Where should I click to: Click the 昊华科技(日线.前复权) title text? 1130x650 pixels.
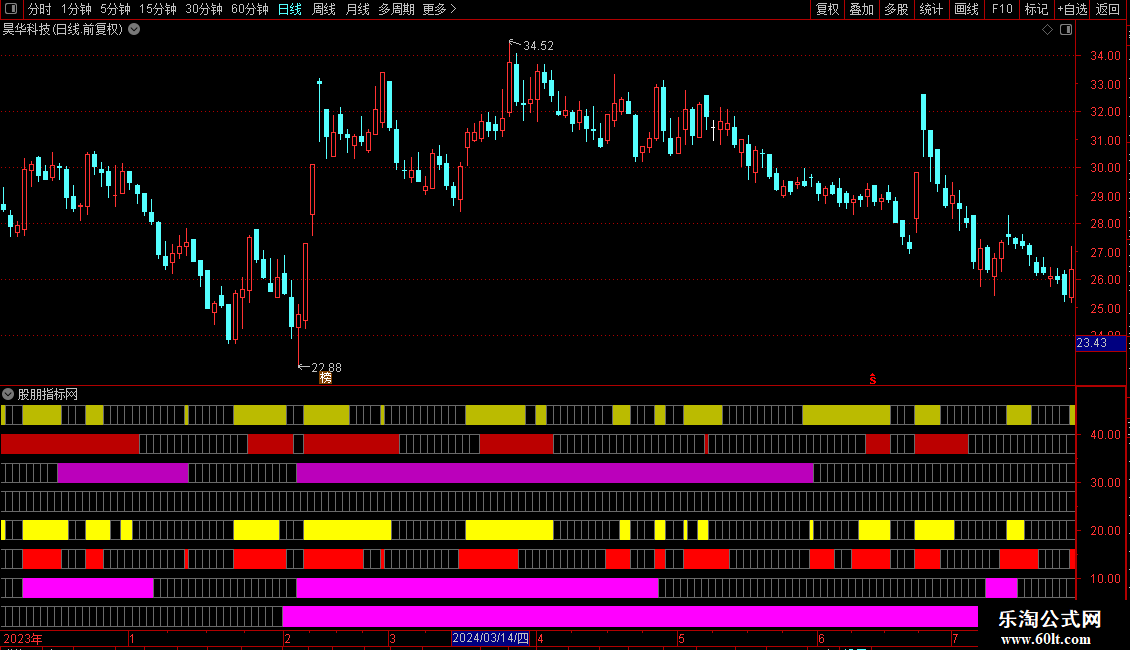pyautogui.click(x=63, y=30)
